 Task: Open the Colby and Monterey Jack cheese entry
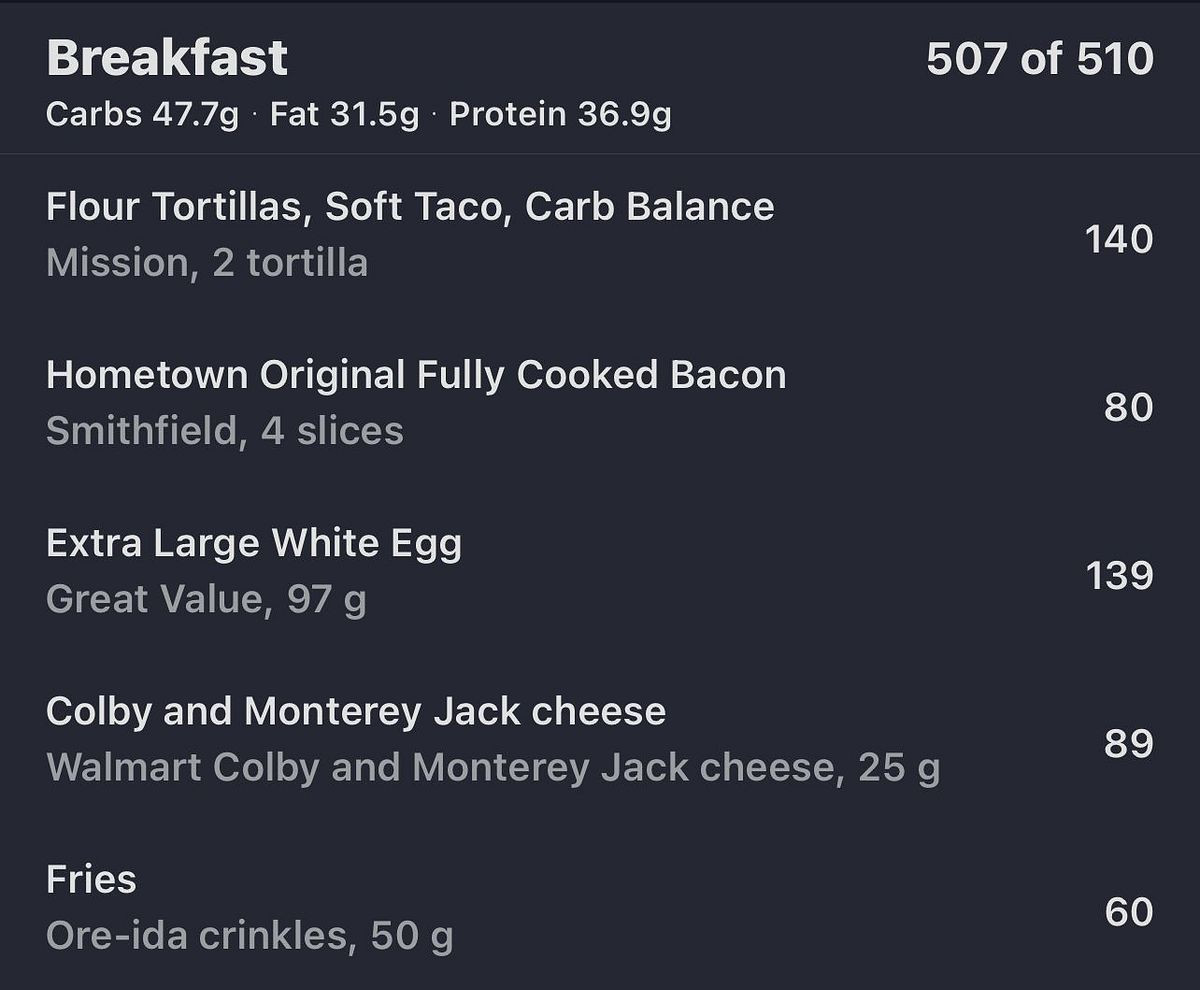(356, 711)
